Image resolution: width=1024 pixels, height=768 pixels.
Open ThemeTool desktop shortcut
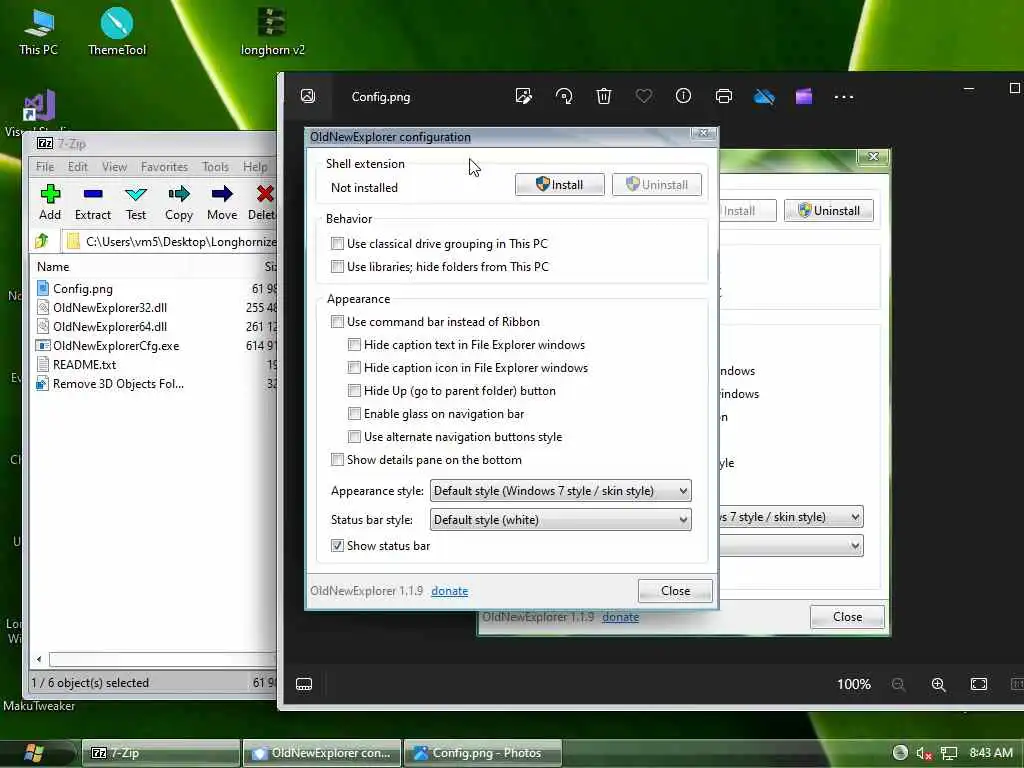[117, 31]
